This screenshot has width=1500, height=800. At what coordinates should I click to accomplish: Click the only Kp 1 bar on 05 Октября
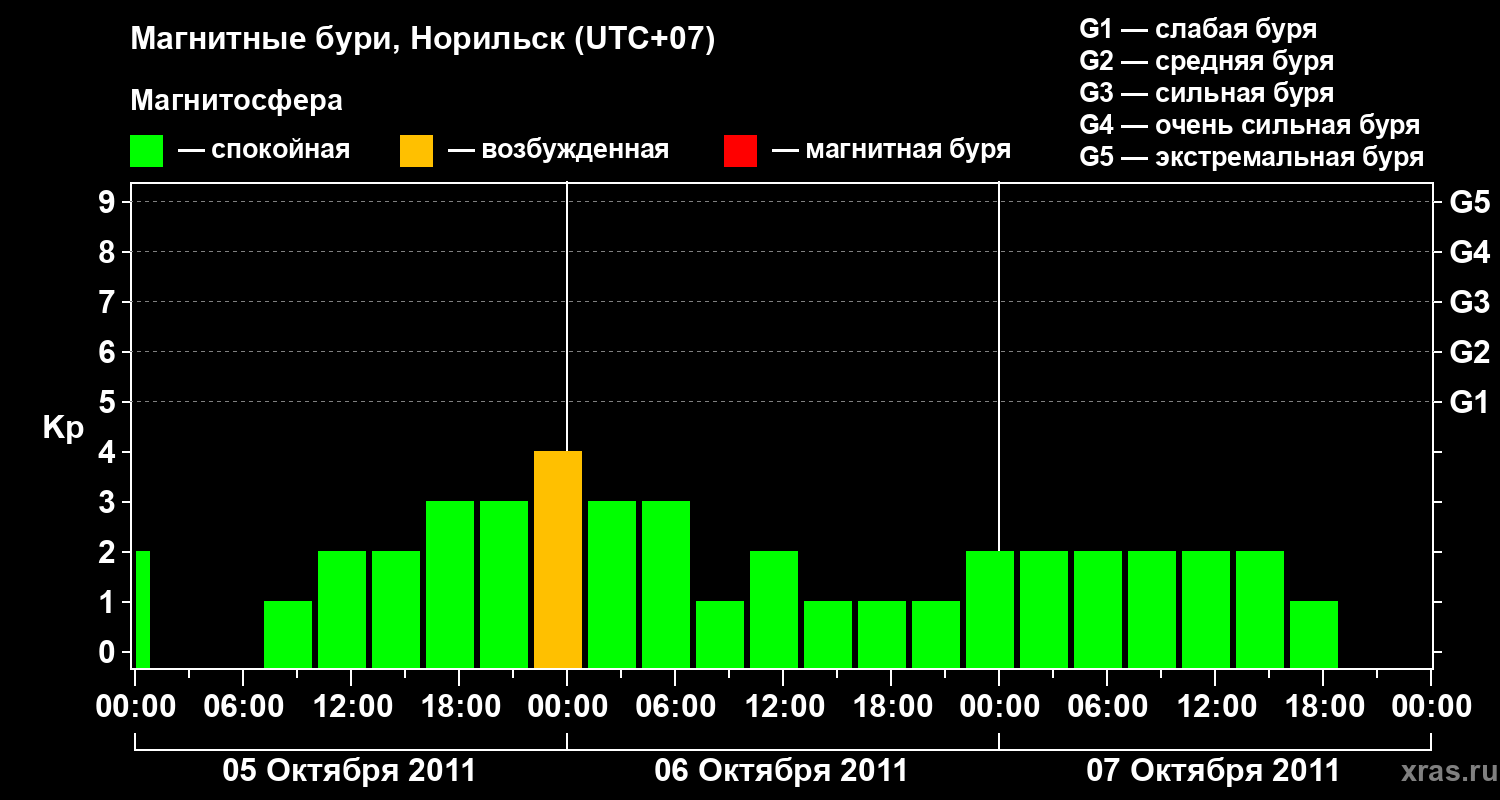pyautogui.click(x=288, y=635)
